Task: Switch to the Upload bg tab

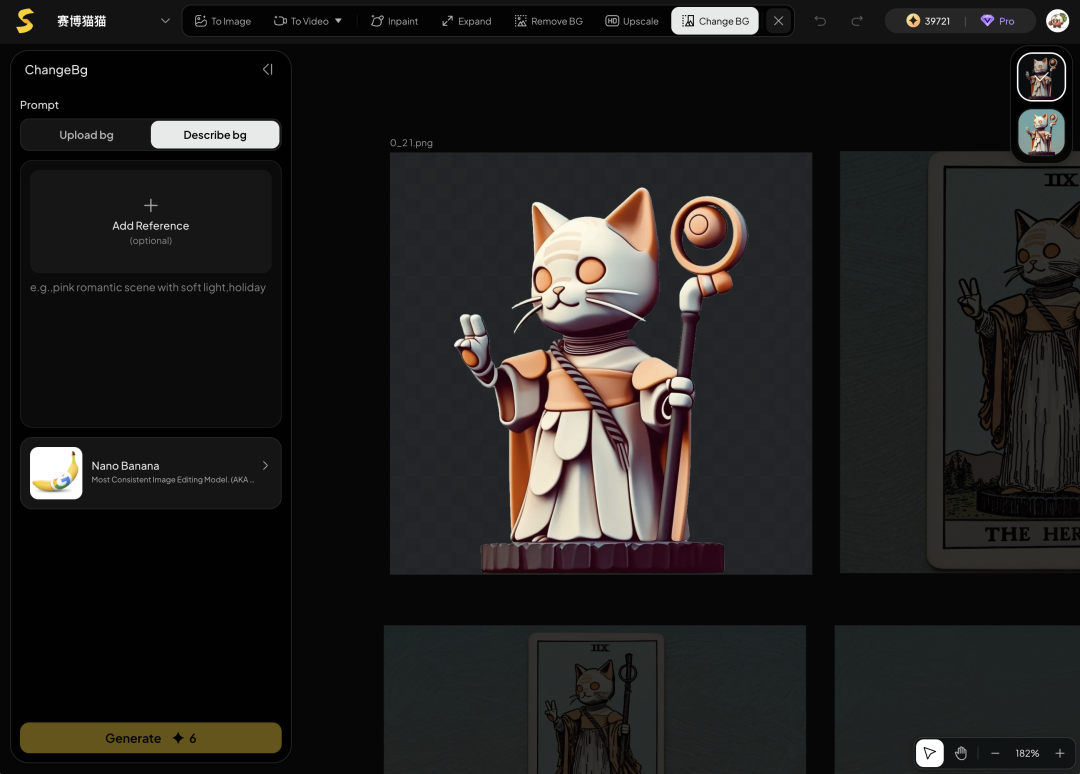Action: pyautogui.click(x=86, y=135)
